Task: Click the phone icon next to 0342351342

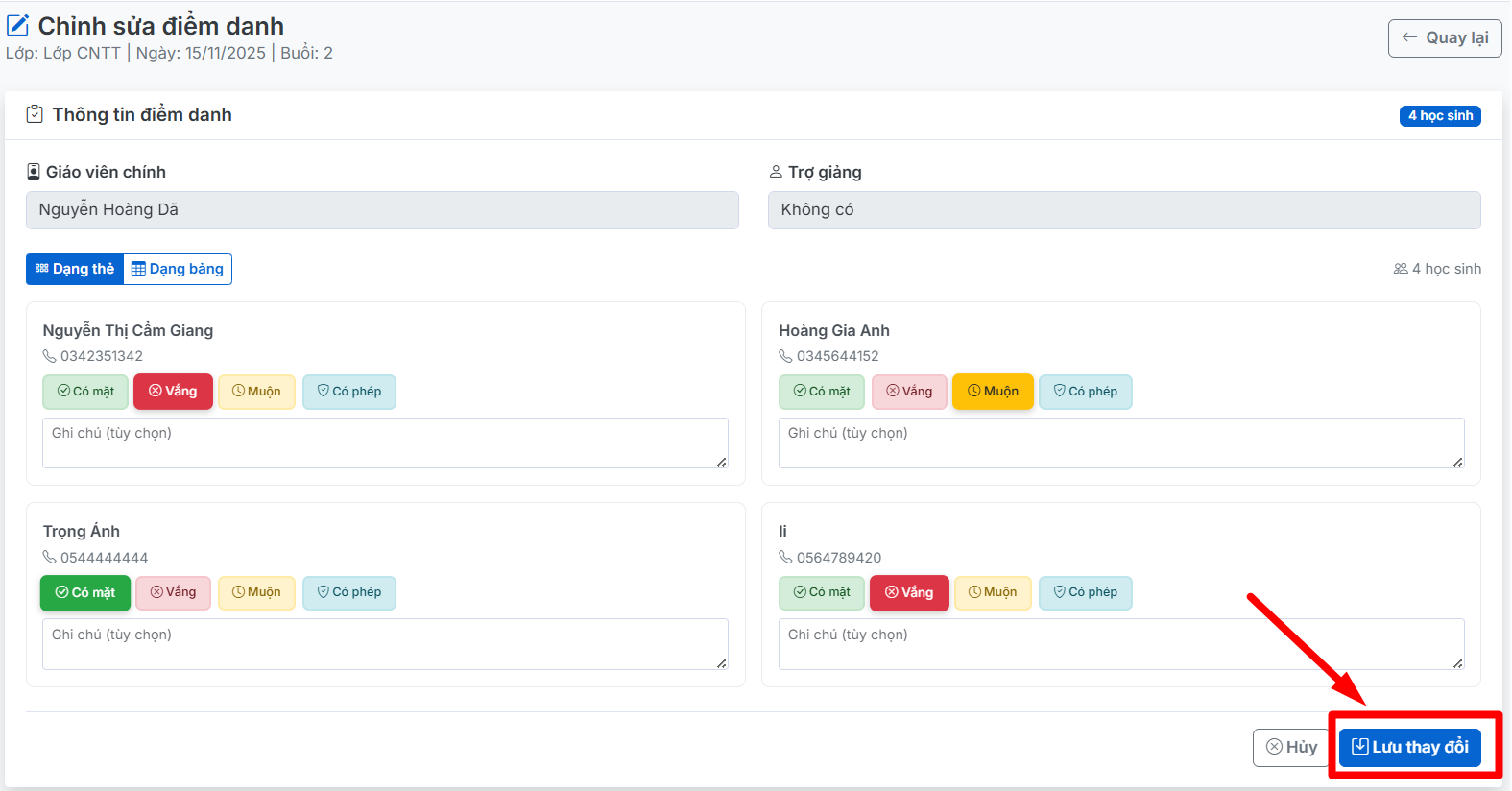Action: click(50, 356)
